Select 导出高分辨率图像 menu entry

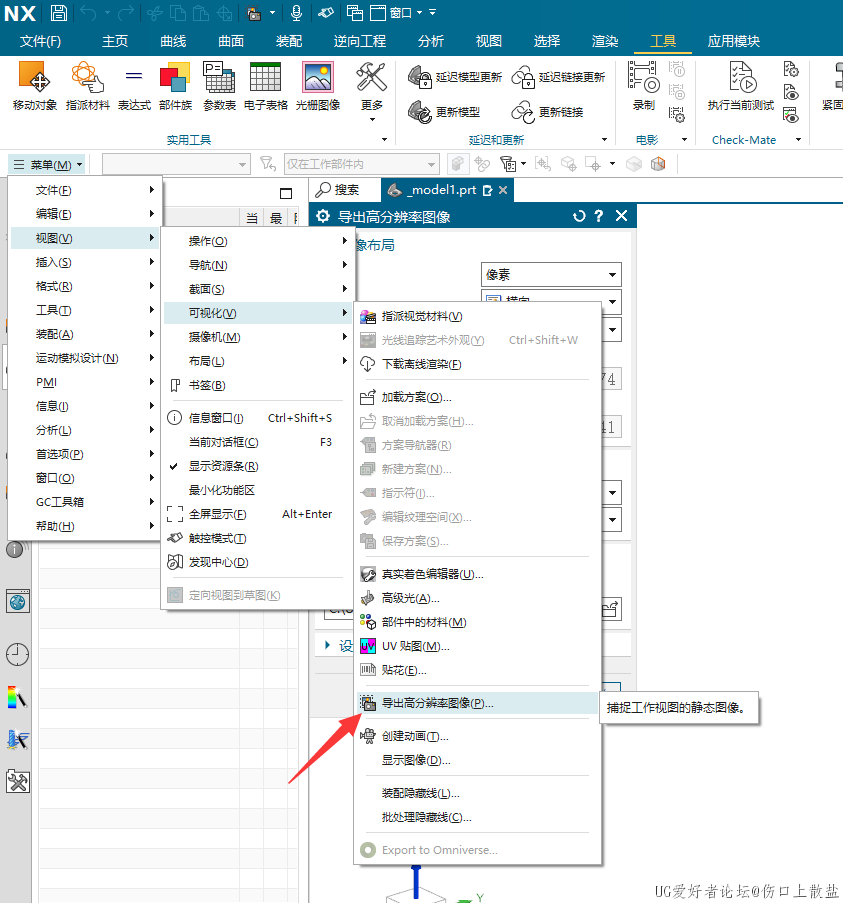tap(437, 703)
